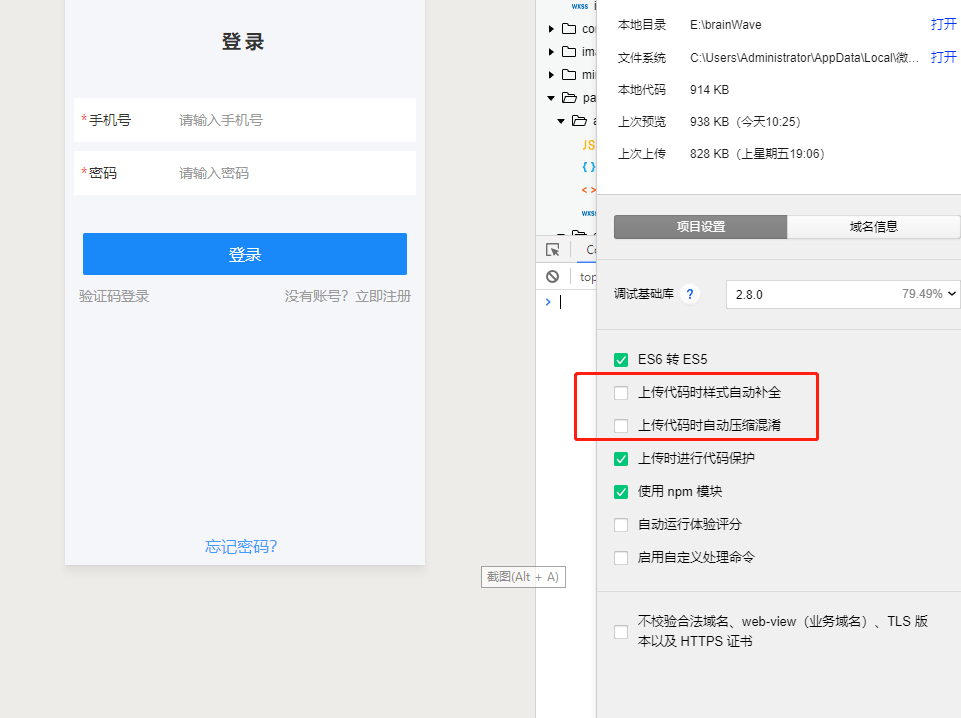961x718 pixels.
Task: Click the WXML angle-bracket file icon
Action: coord(588,190)
